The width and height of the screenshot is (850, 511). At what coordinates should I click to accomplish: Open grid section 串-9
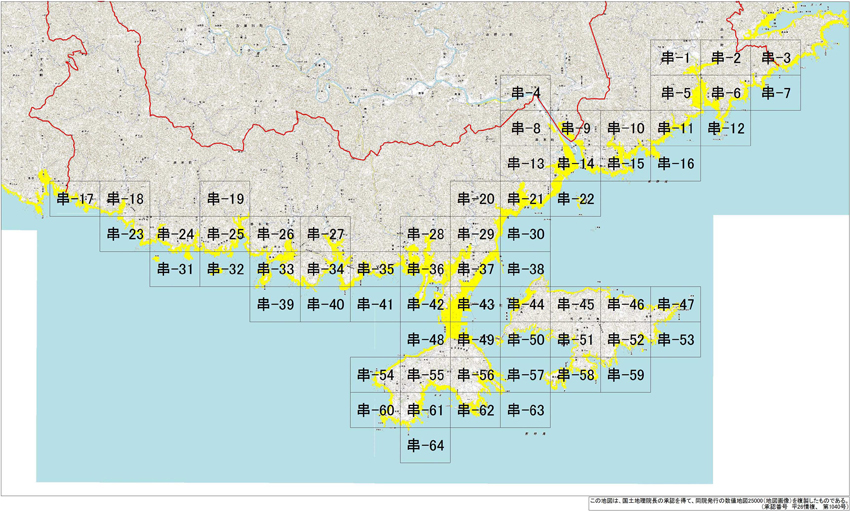pyautogui.click(x=575, y=128)
